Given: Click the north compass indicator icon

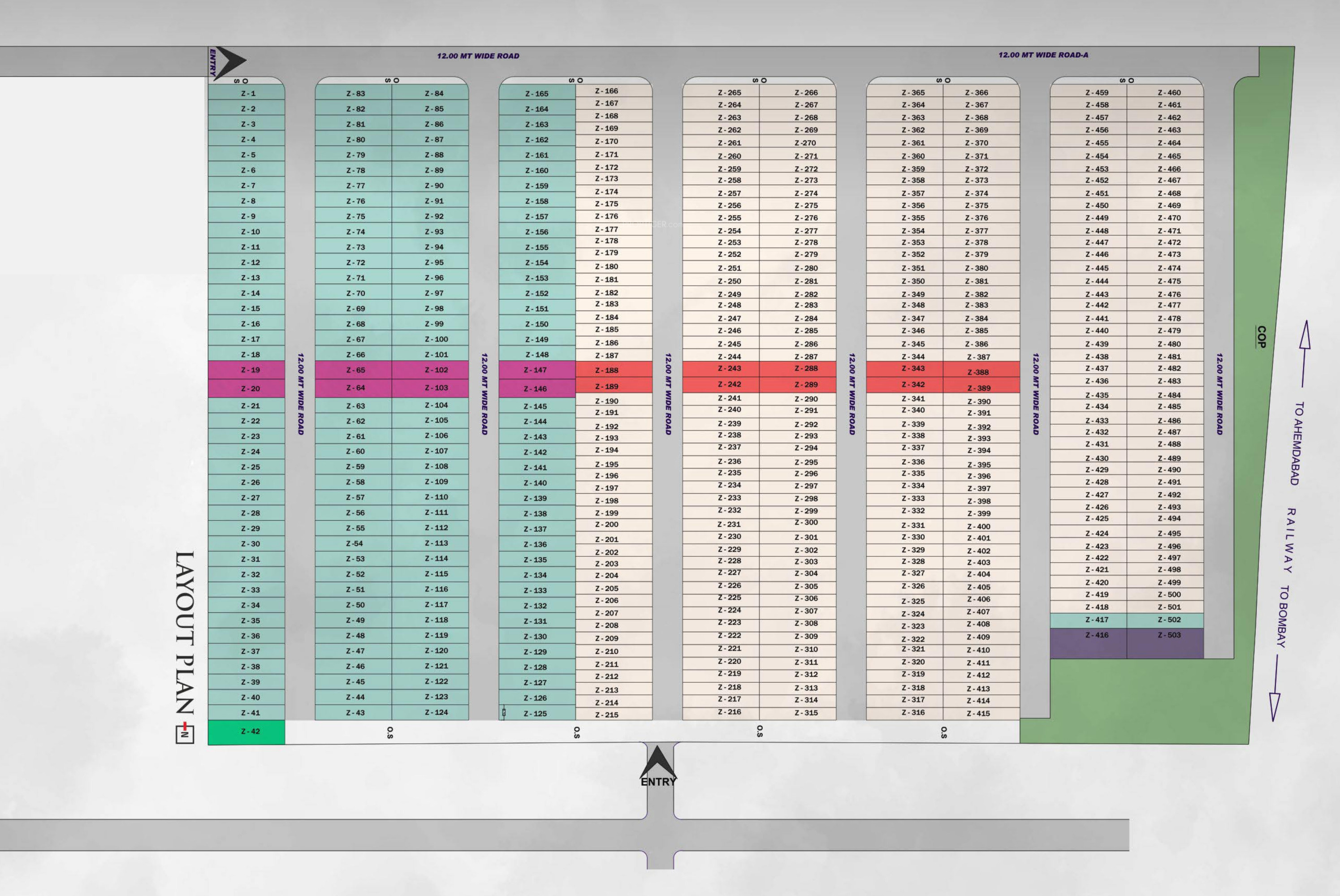Looking at the screenshot, I should [185, 734].
